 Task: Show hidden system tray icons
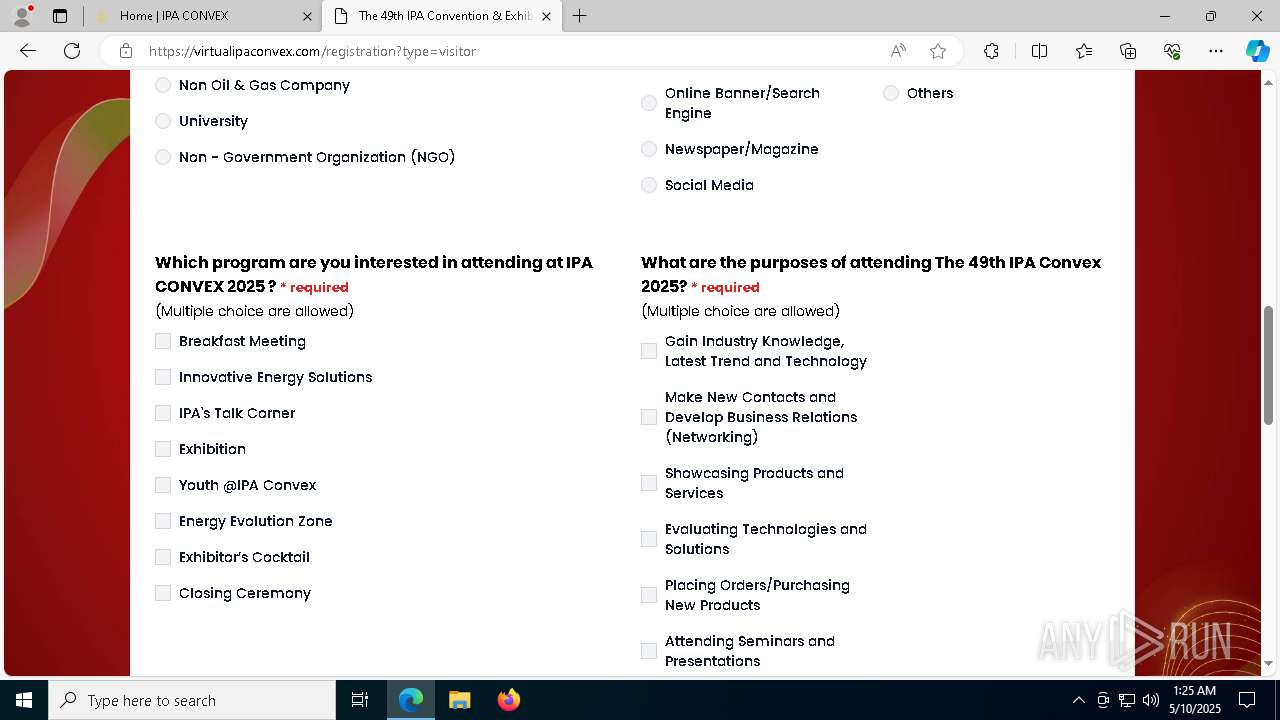pyautogui.click(x=1078, y=700)
